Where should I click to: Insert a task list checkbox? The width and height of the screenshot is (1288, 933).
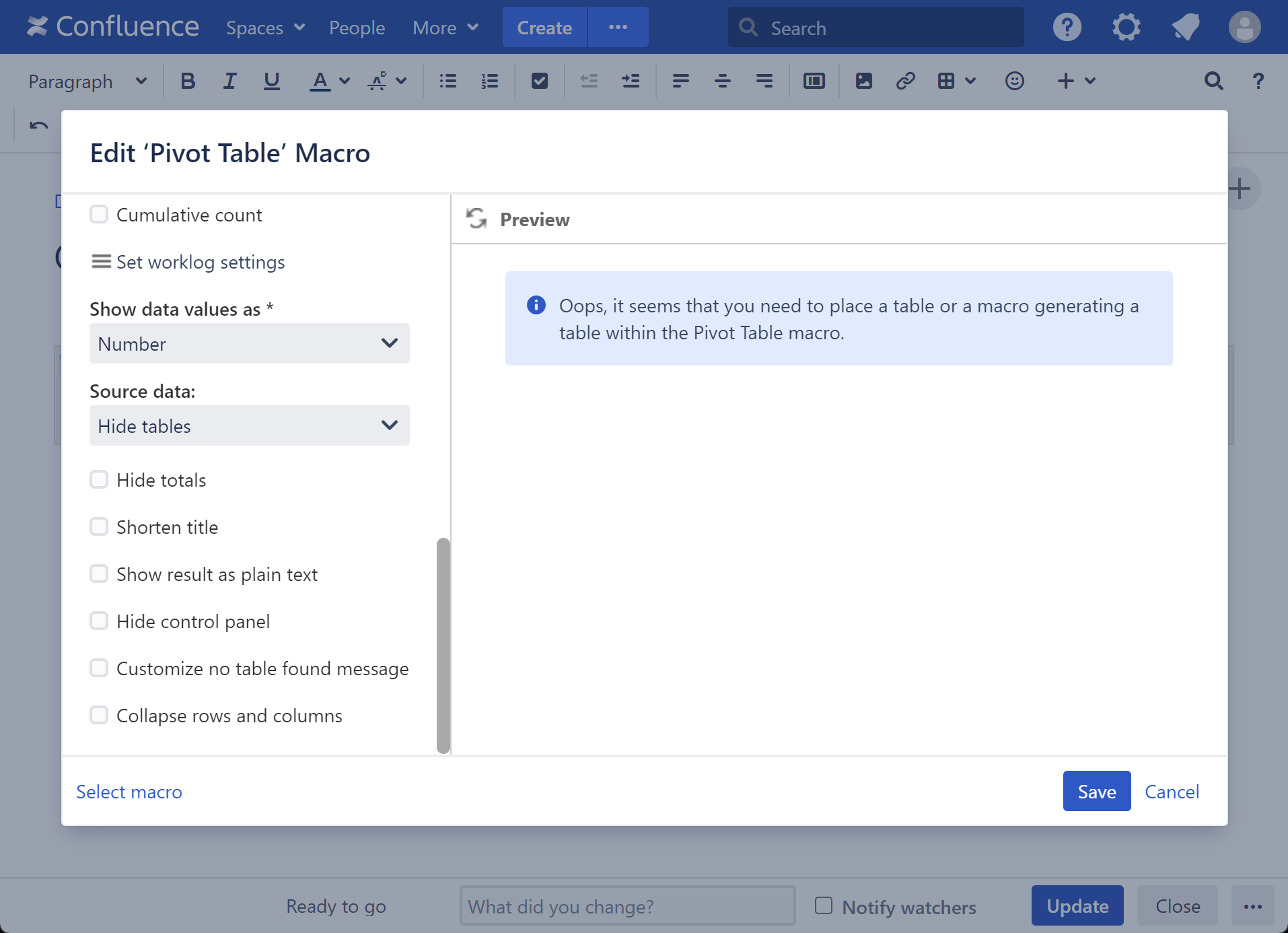(x=540, y=81)
